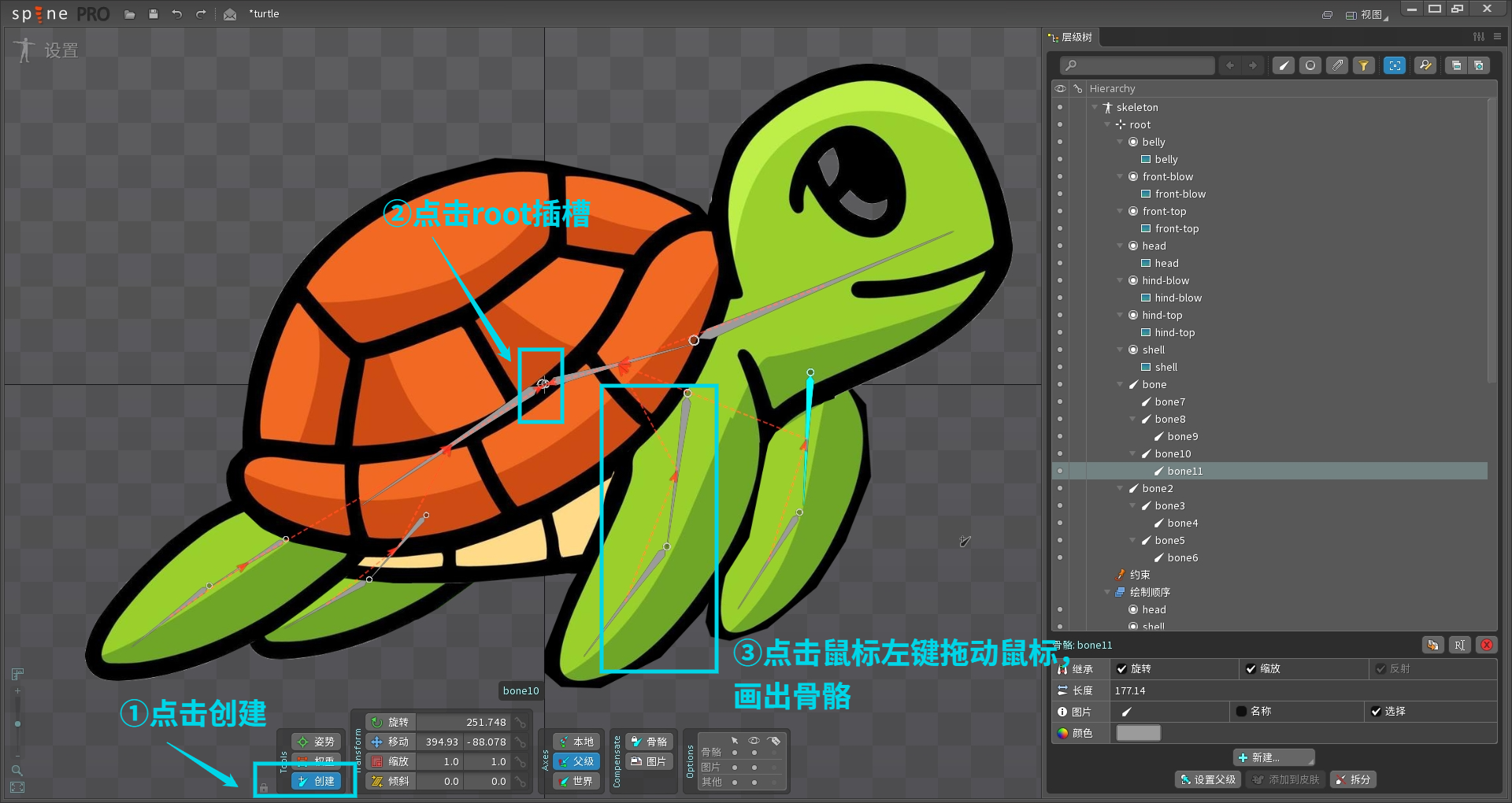Image resolution: width=1512 pixels, height=803 pixels.
Task: Toggle inherit Rotation (旋转) checkbox
Action: coord(1121,668)
